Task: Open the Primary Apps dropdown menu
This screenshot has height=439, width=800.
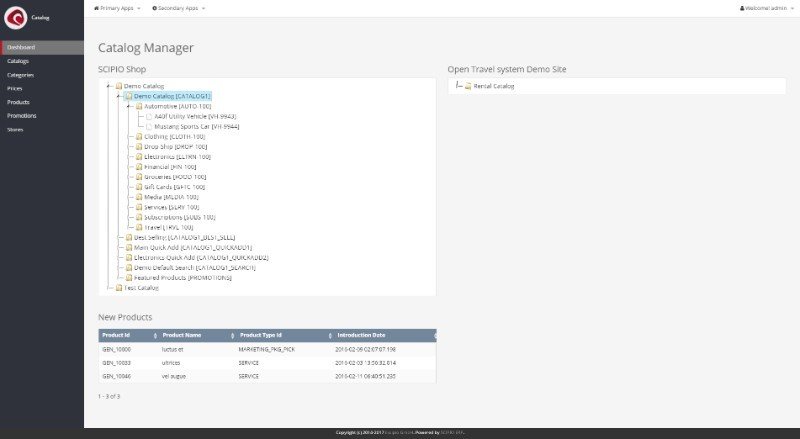Action: click(117, 8)
